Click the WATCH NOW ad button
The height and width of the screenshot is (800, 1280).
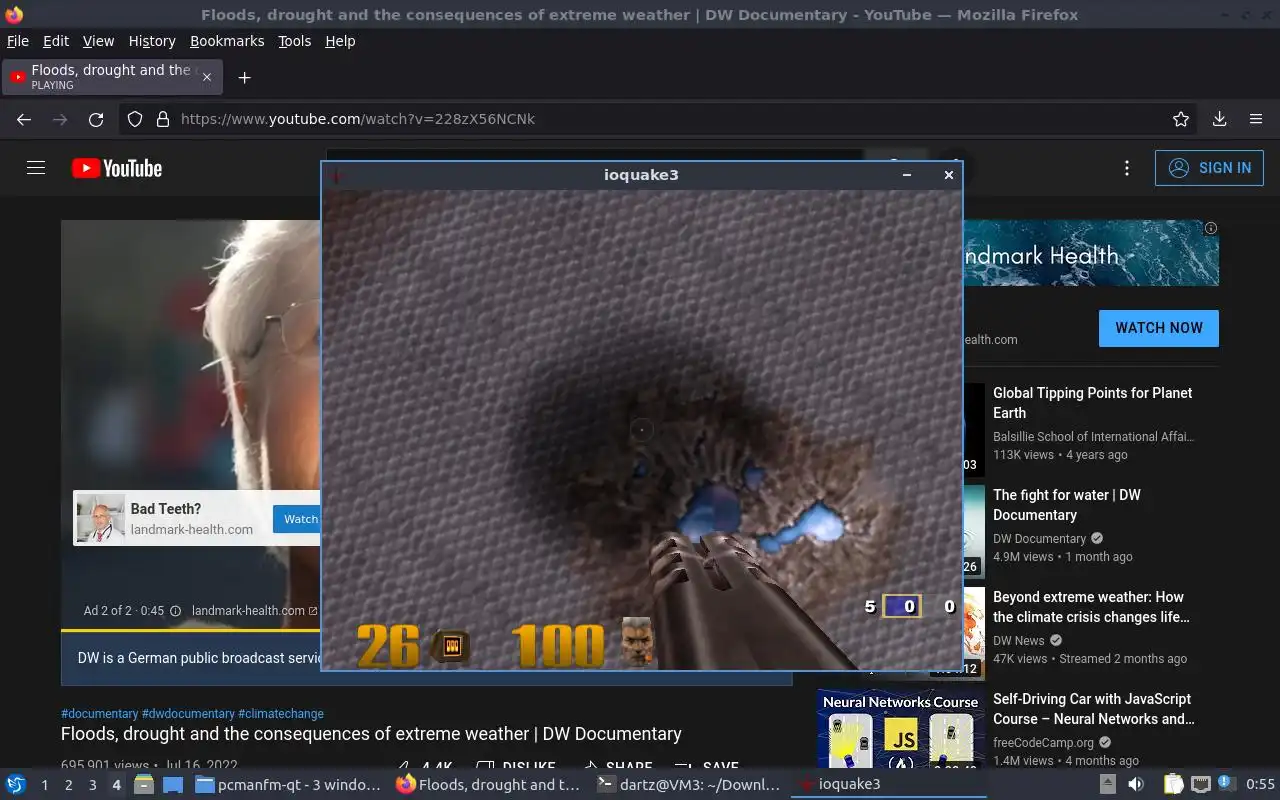[x=1159, y=328]
